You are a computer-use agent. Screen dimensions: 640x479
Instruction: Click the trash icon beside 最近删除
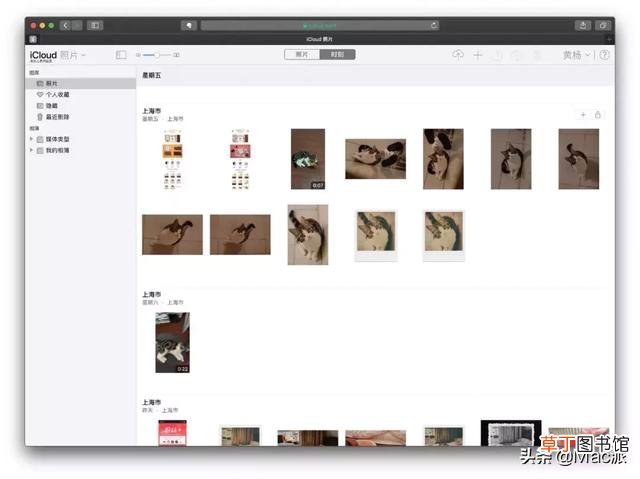click(x=40, y=117)
